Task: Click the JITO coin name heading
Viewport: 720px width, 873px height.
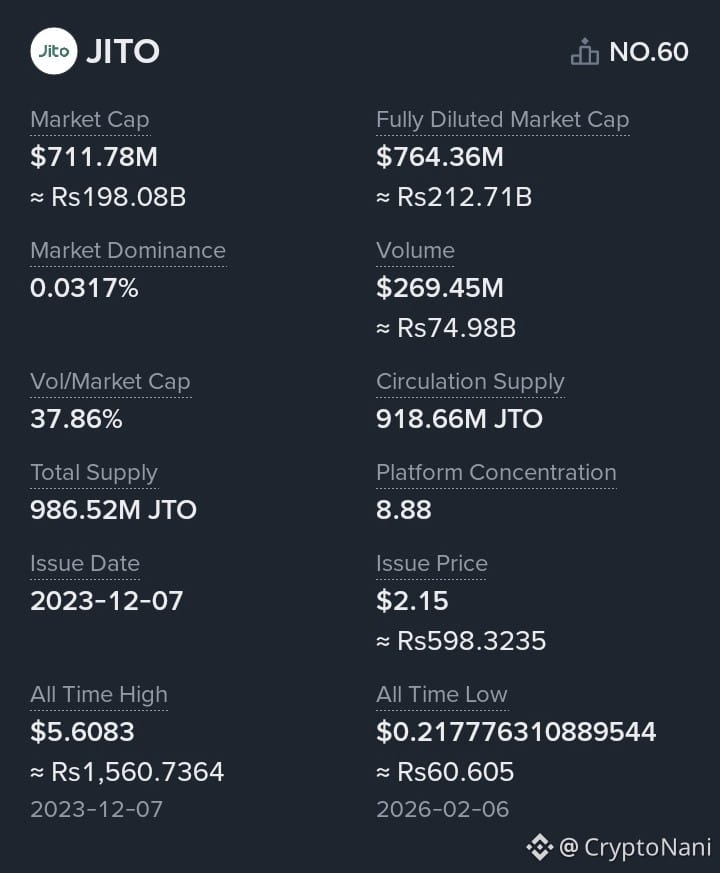Action: [123, 51]
